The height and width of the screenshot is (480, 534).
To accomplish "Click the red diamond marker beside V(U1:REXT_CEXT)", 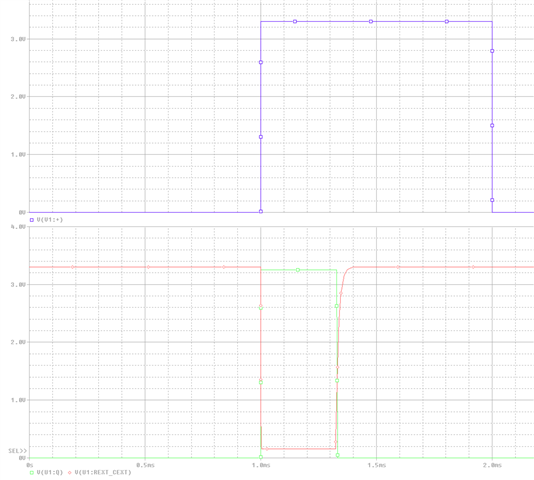I will click(70, 473).
